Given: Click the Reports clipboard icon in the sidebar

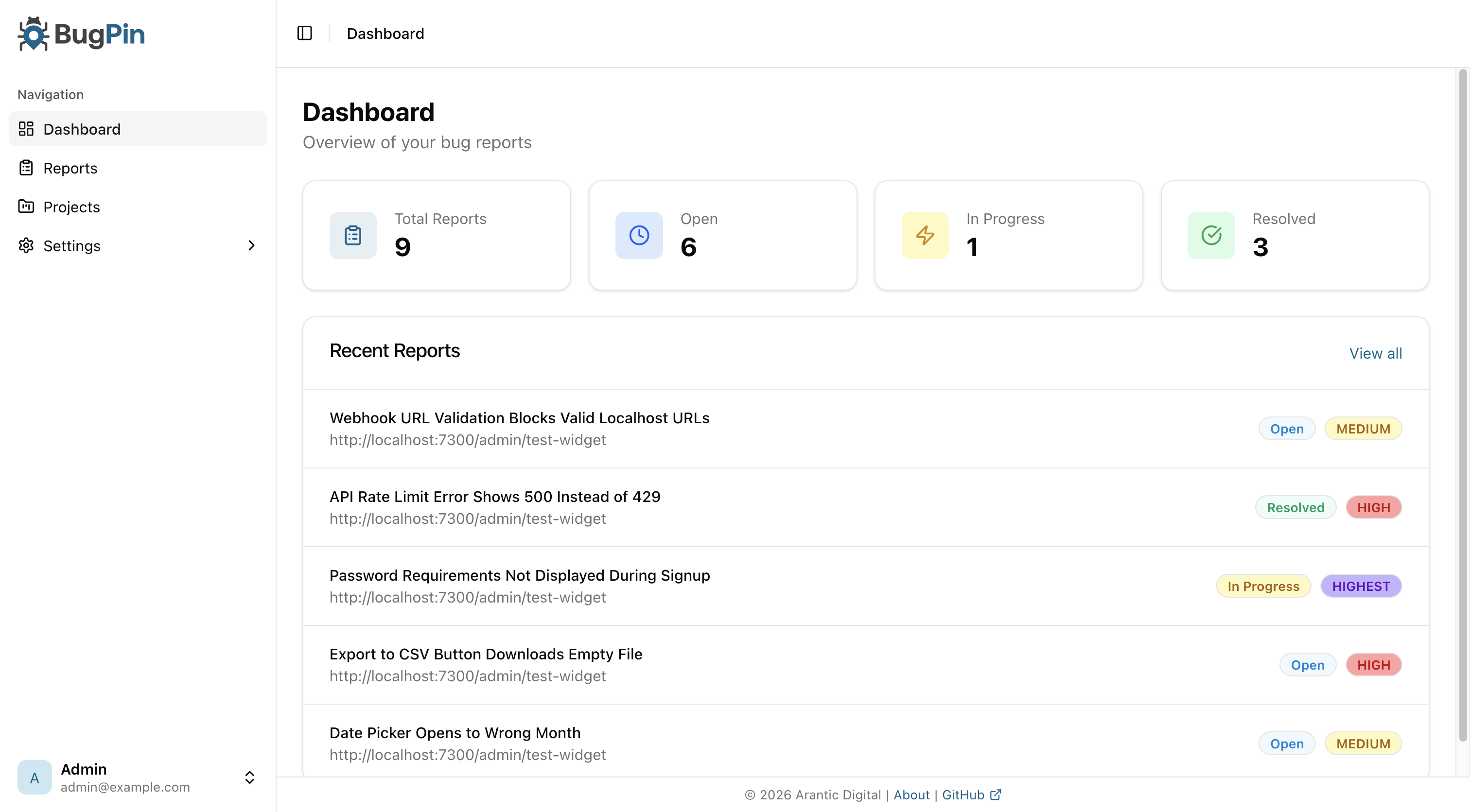Looking at the screenshot, I should tap(26, 168).
